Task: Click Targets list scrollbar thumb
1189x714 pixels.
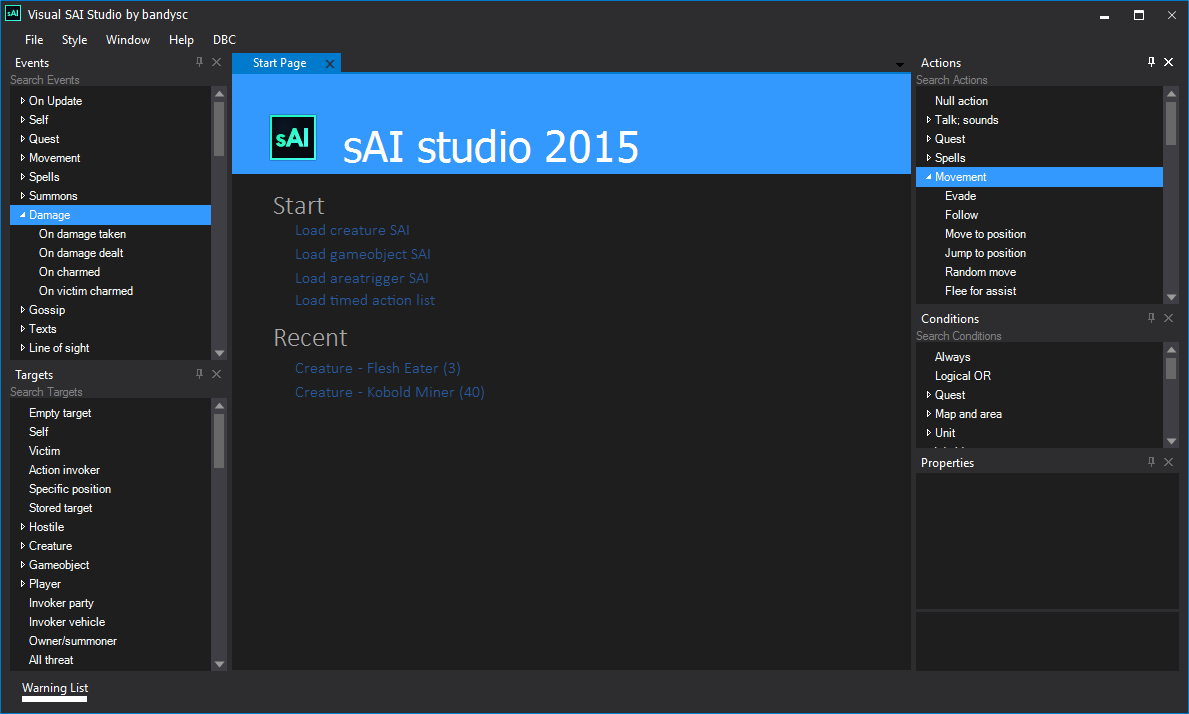Action: coord(219,440)
